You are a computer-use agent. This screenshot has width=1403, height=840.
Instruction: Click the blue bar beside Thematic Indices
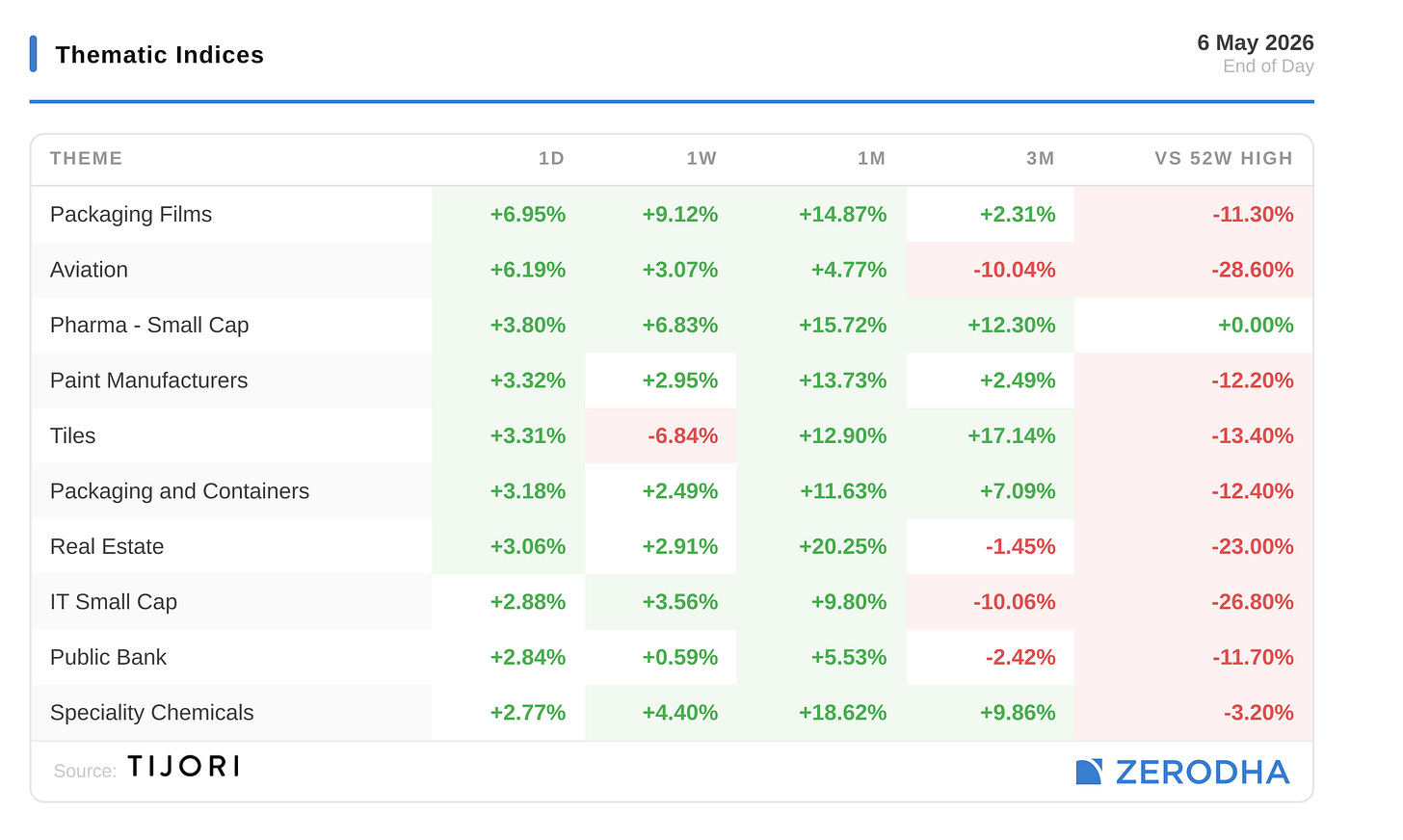(x=34, y=54)
